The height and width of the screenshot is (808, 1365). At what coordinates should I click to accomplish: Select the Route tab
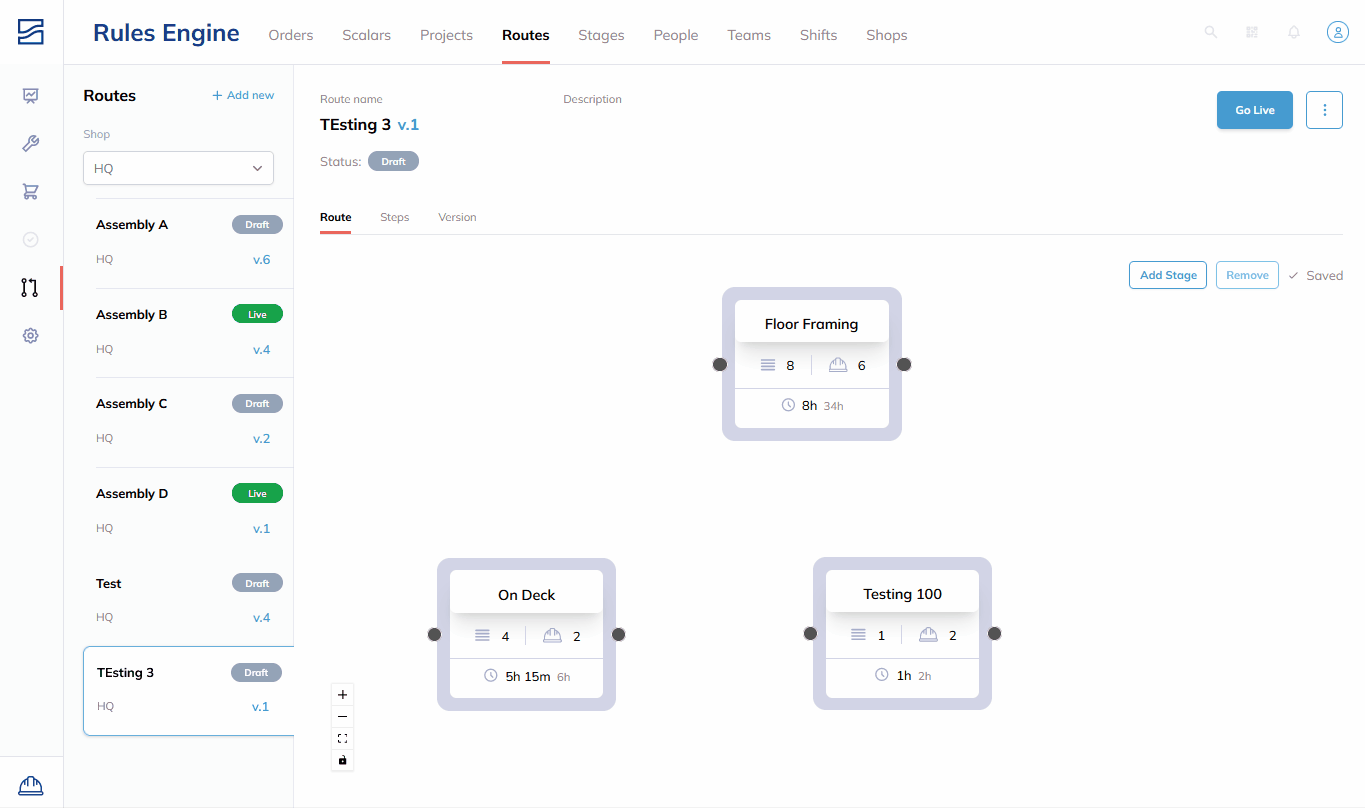pos(336,217)
